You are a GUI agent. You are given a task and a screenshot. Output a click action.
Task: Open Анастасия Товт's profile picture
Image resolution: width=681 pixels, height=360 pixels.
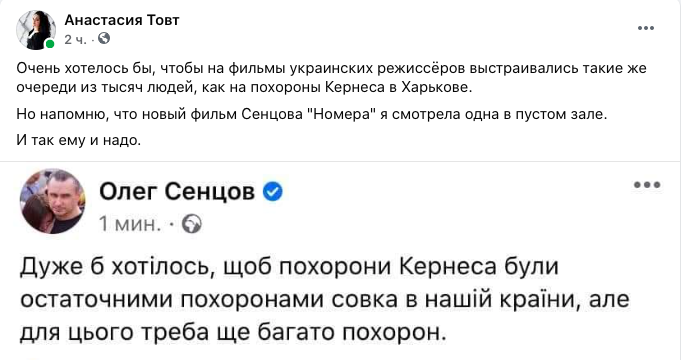tap(36, 30)
